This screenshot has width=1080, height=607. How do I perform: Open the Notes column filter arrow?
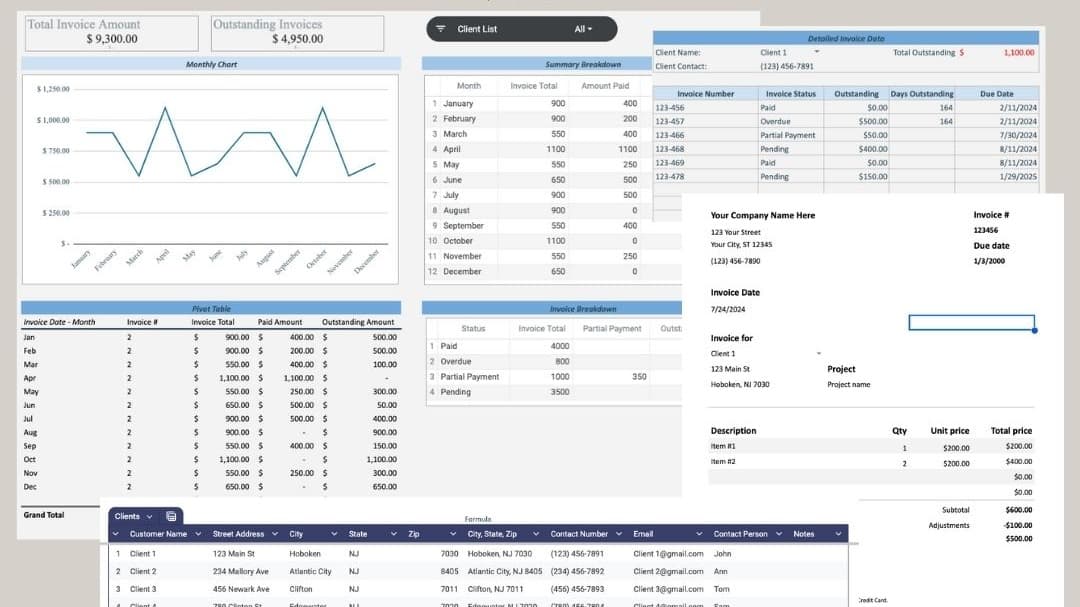(x=838, y=534)
